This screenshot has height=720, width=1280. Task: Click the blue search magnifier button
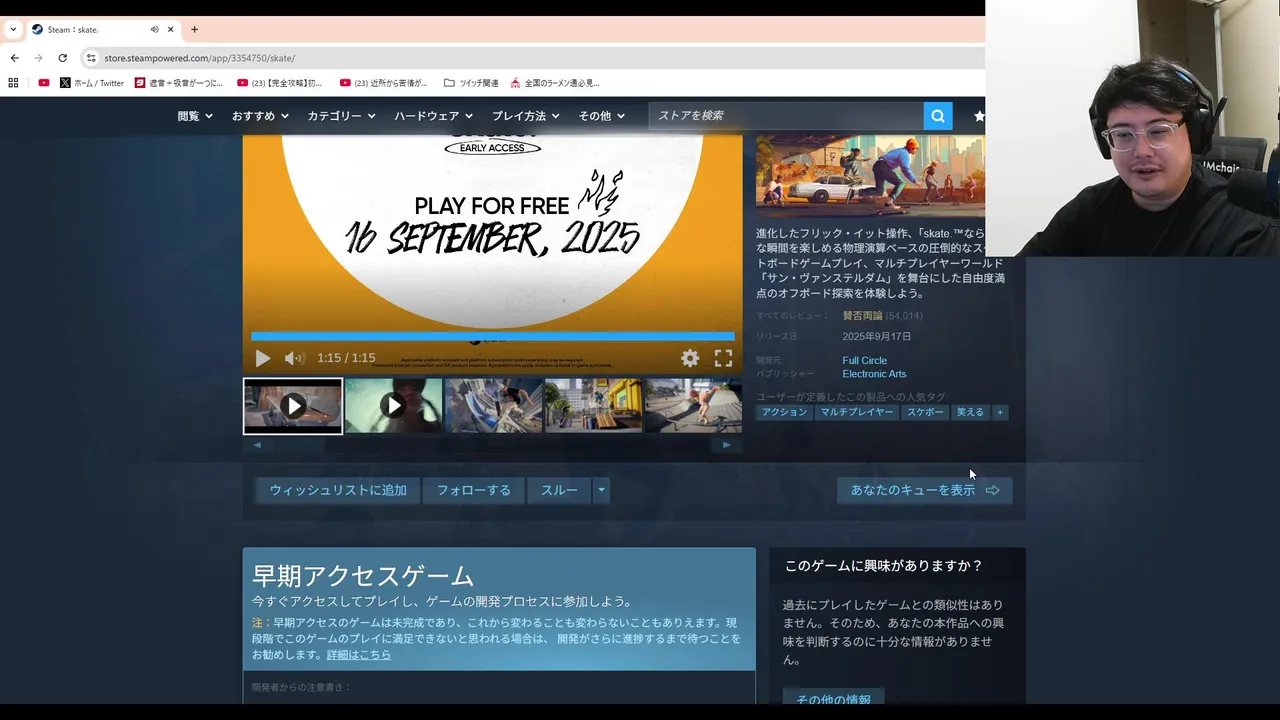[938, 116]
